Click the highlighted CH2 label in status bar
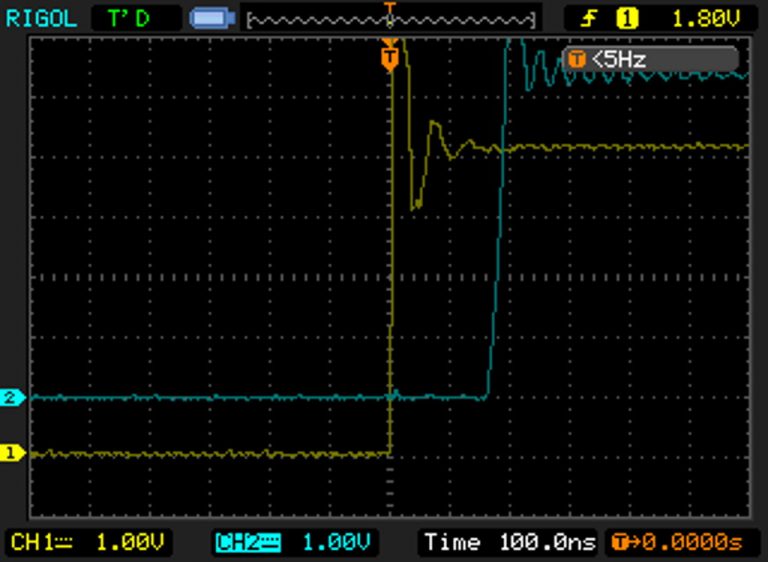The height and width of the screenshot is (562, 768). (248, 542)
